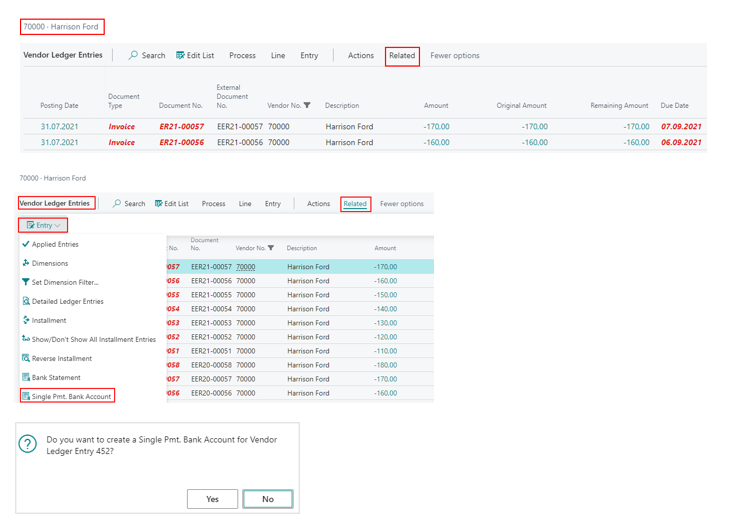Select Single Pmt. Bank Account entry

click(70, 396)
